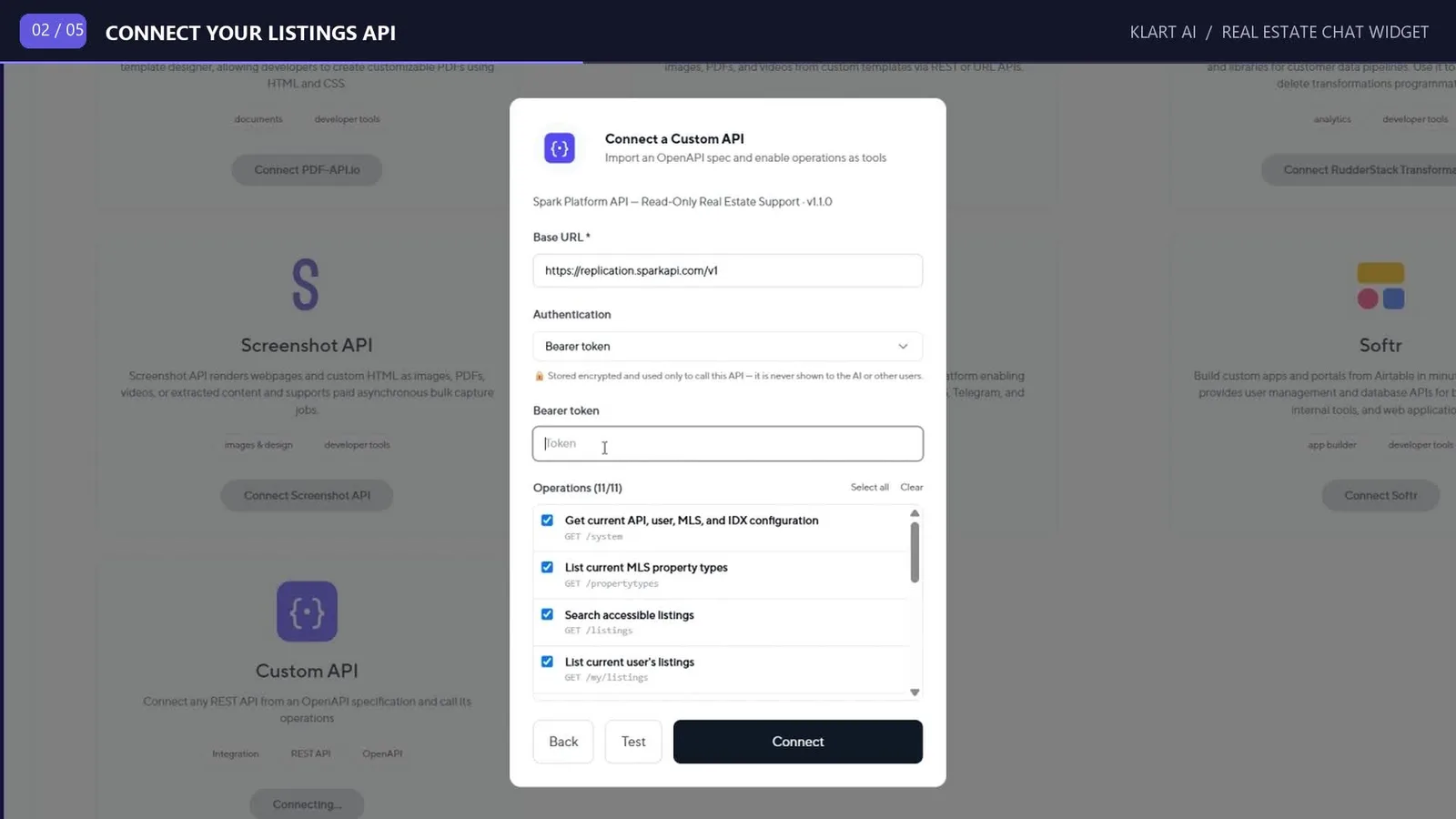
Task: Click Select all operations link
Action: pos(869,488)
